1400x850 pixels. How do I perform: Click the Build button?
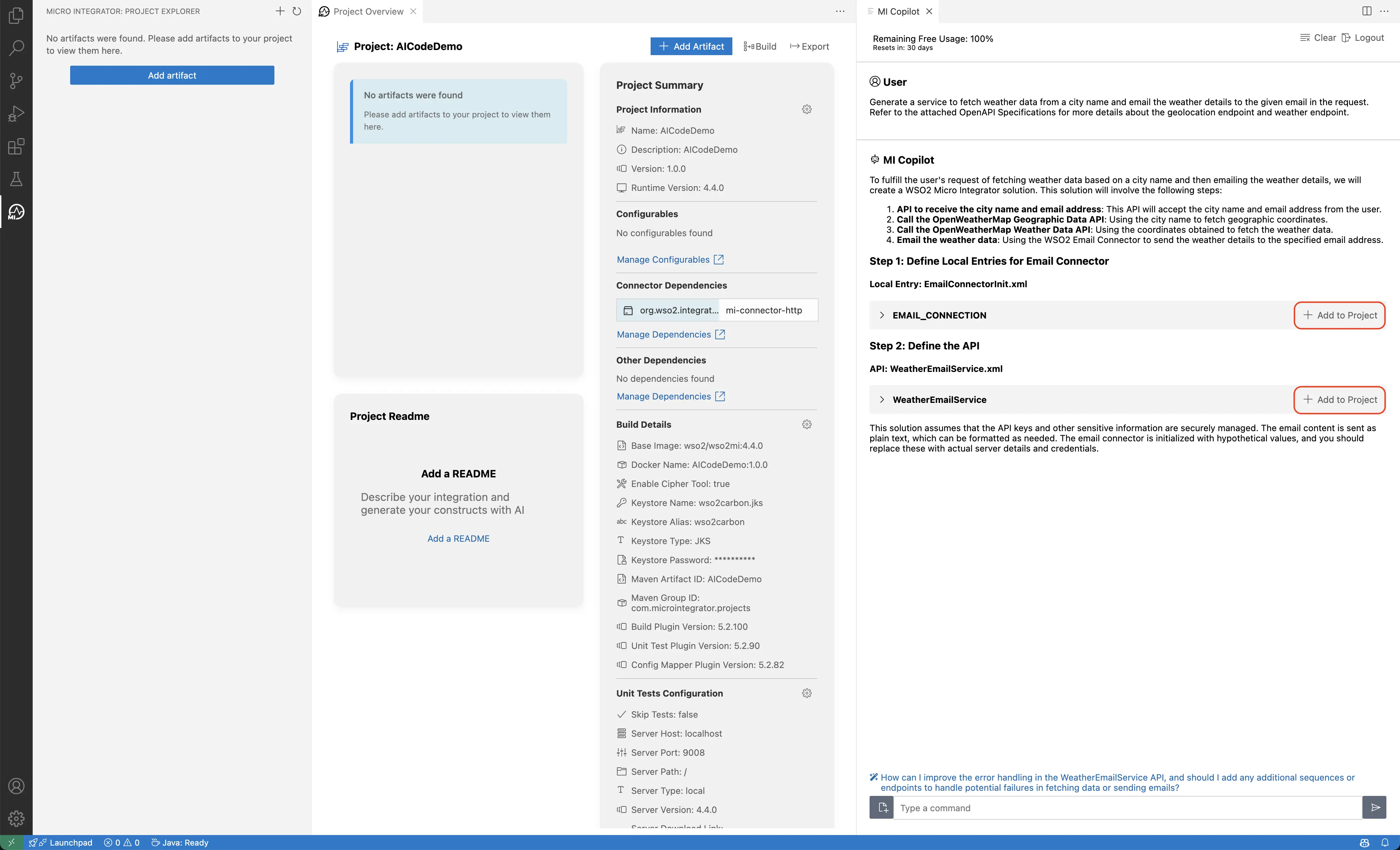tap(760, 46)
